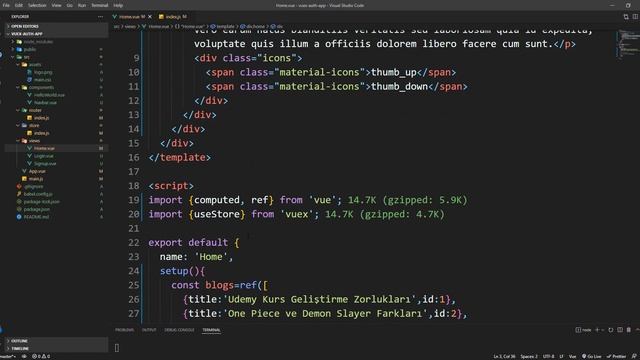Click the template breadcrumb segment
Image resolution: width=640 pixels, height=360 pixels.
[x=222, y=27]
